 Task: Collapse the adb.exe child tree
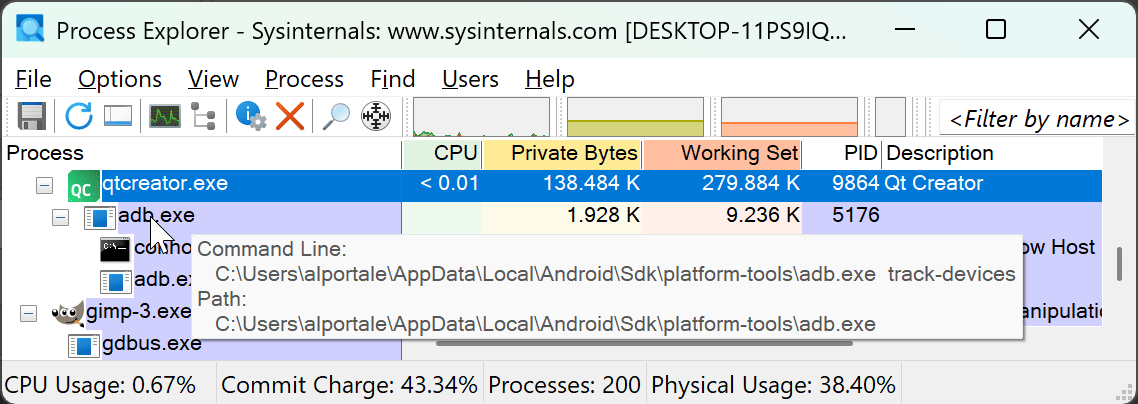(61, 217)
